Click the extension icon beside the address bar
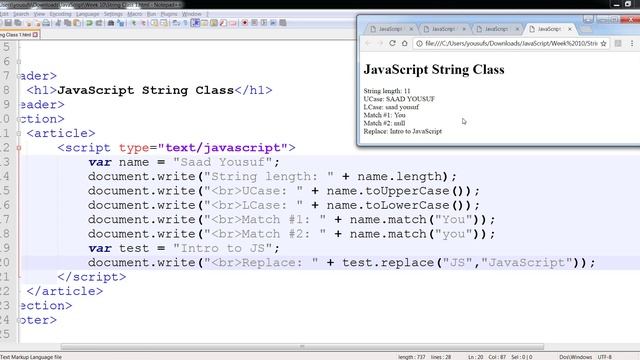 [618, 44]
